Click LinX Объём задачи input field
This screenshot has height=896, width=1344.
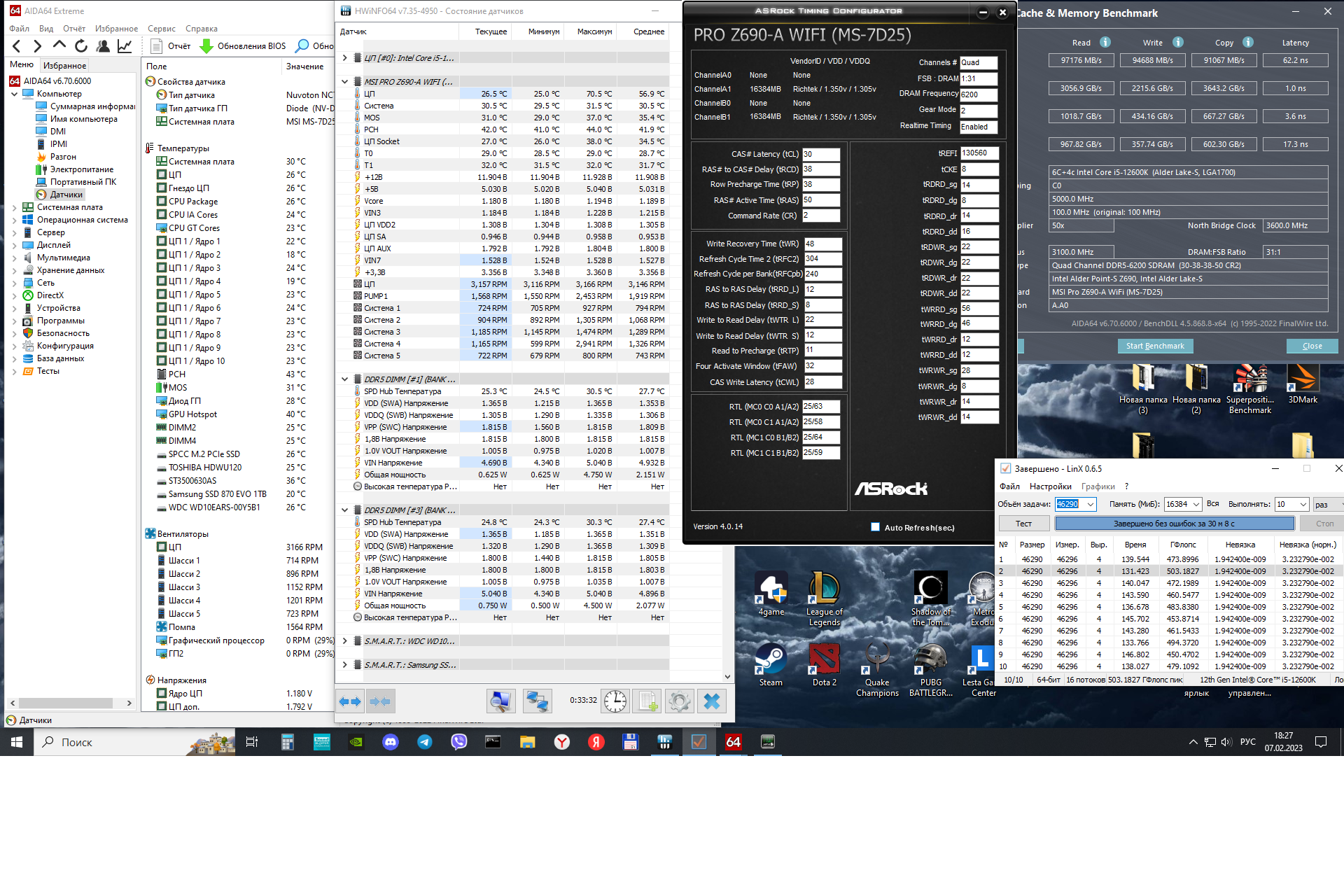pyautogui.click(x=1069, y=504)
